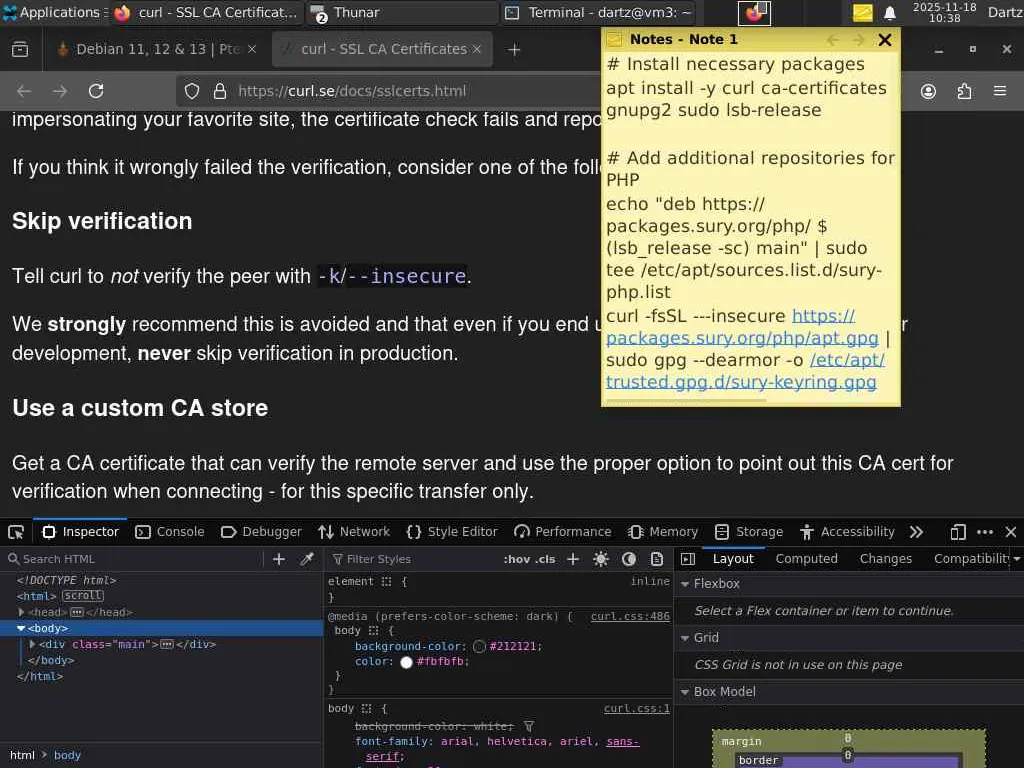Image resolution: width=1024 pixels, height=768 pixels.
Task: Add a new node in Inspector
Action: pyautogui.click(x=279, y=559)
